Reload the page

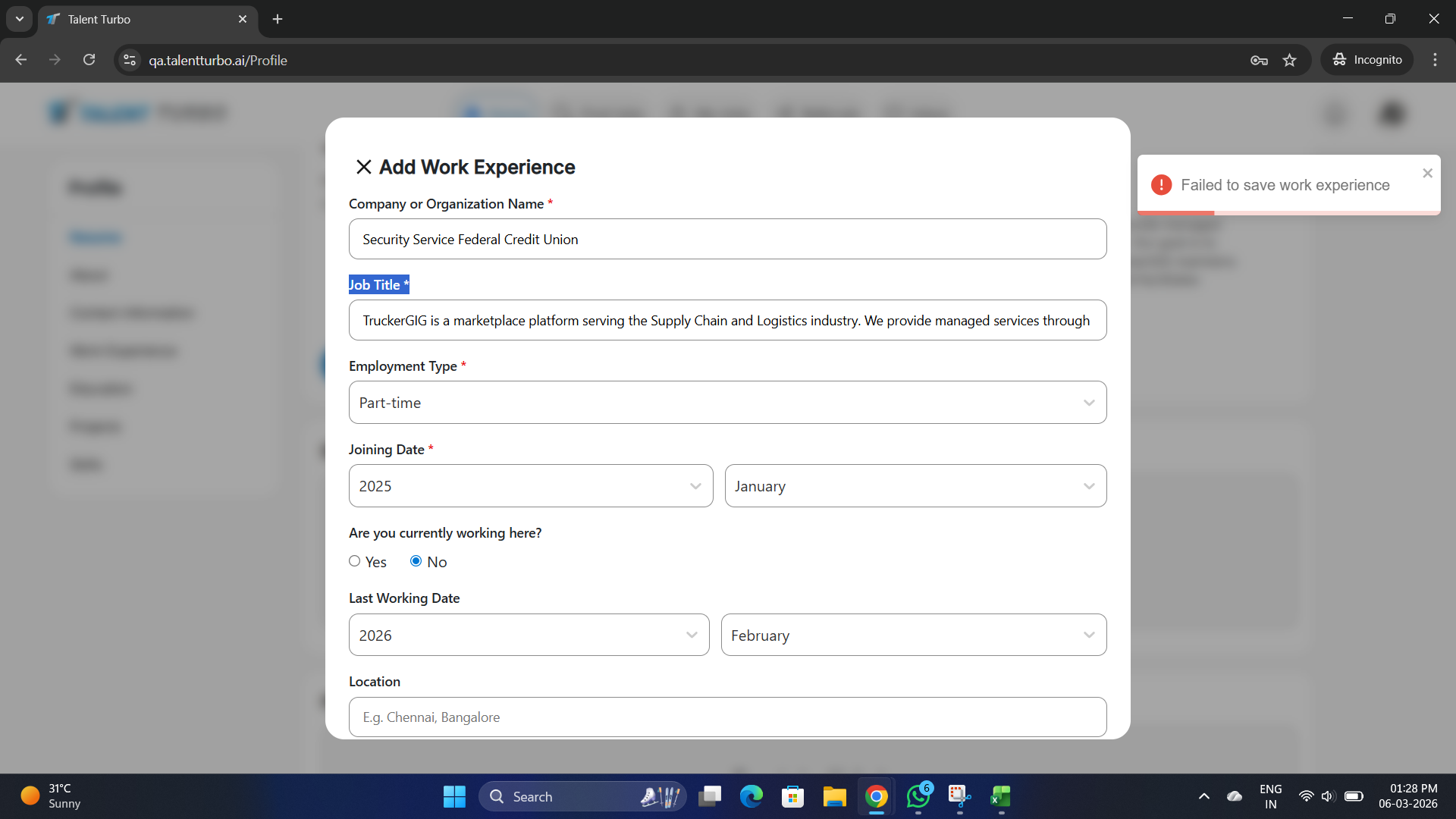coord(89,60)
